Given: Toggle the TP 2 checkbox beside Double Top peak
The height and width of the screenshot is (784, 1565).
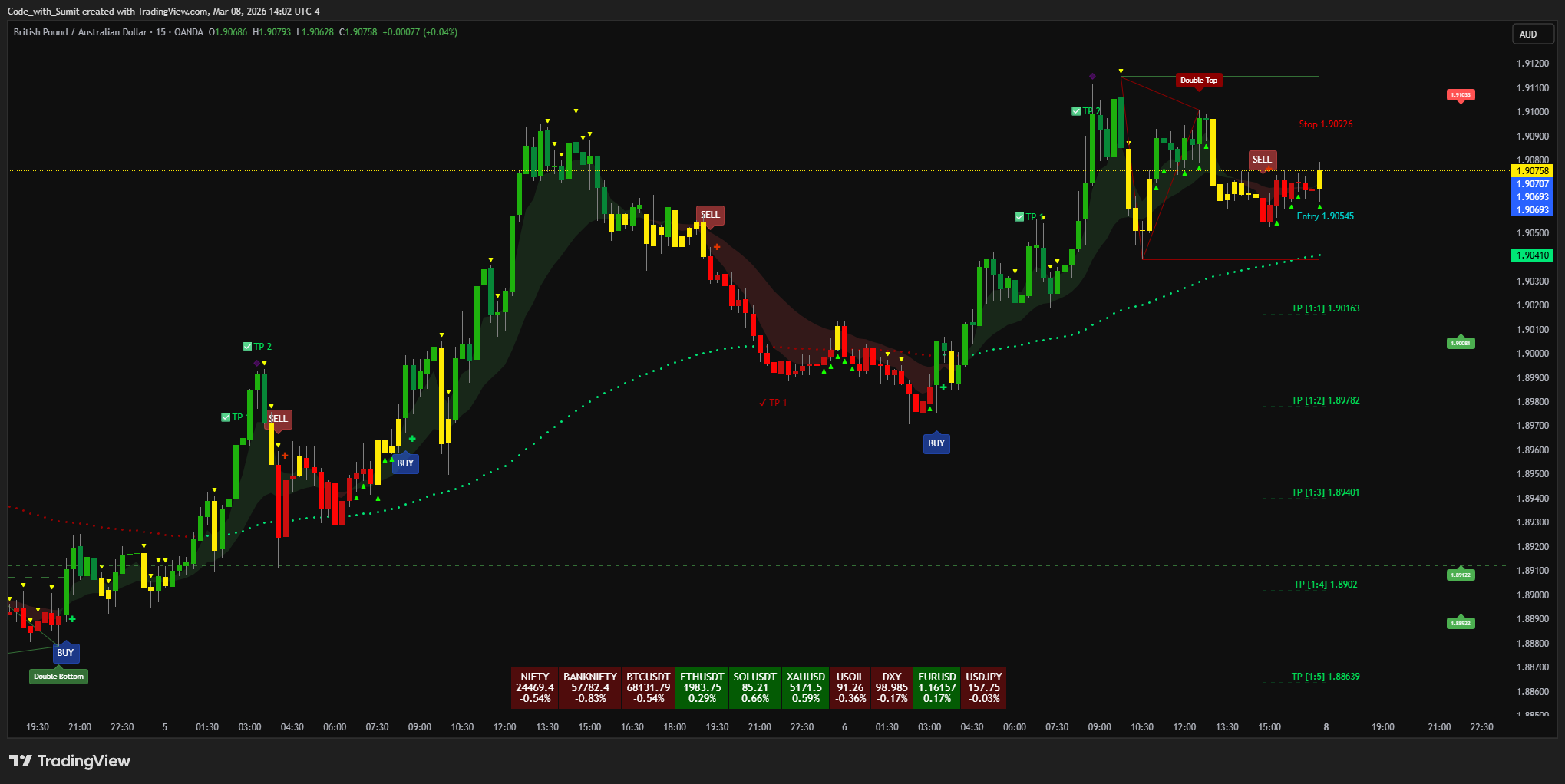Looking at the screenshot, I should (1076, 111).
